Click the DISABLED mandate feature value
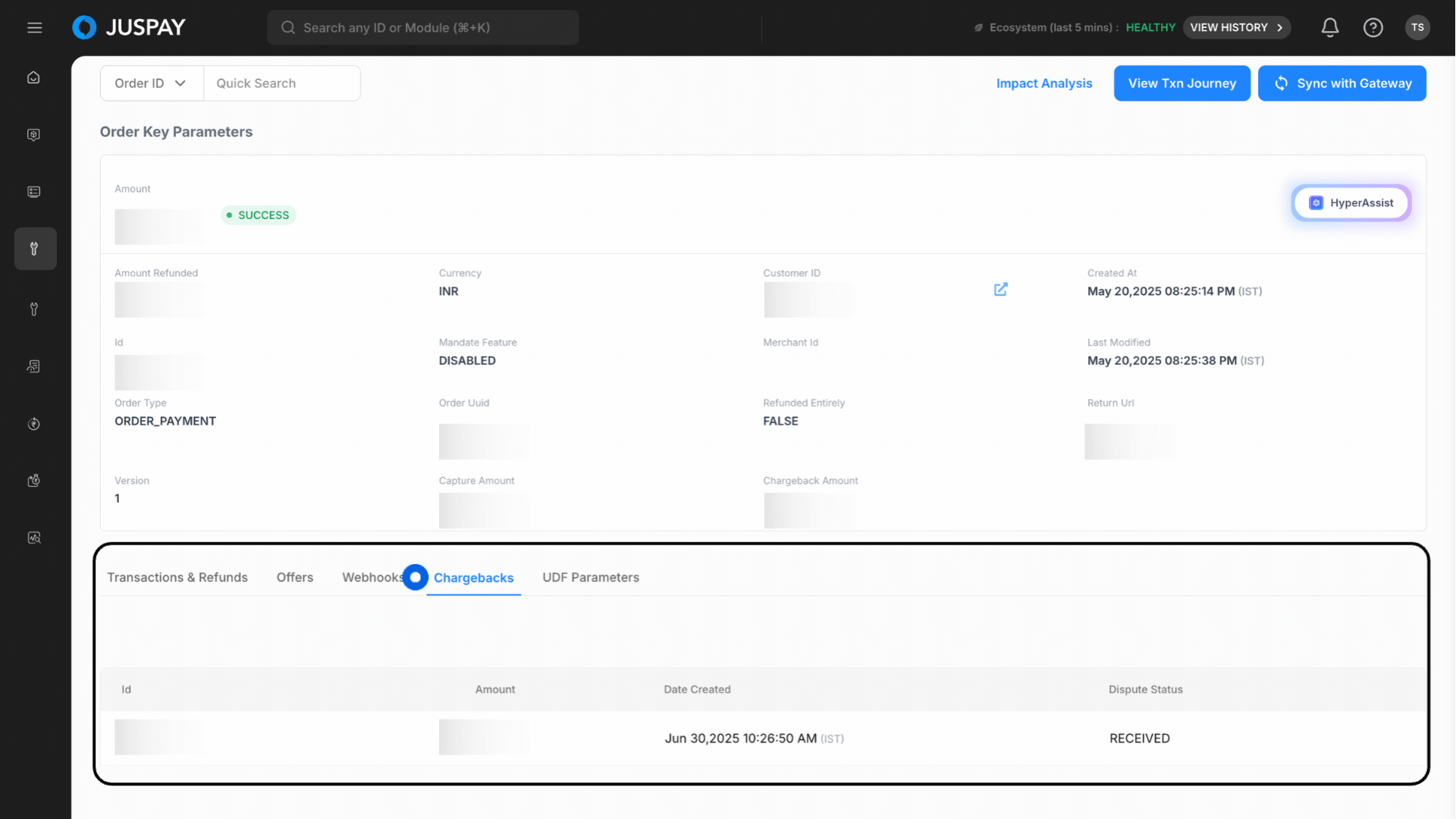 467,361
